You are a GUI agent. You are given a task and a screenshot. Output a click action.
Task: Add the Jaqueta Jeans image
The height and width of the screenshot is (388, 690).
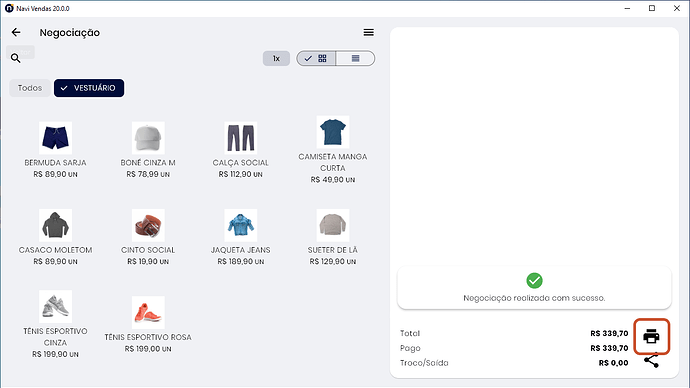pos(240,225)
